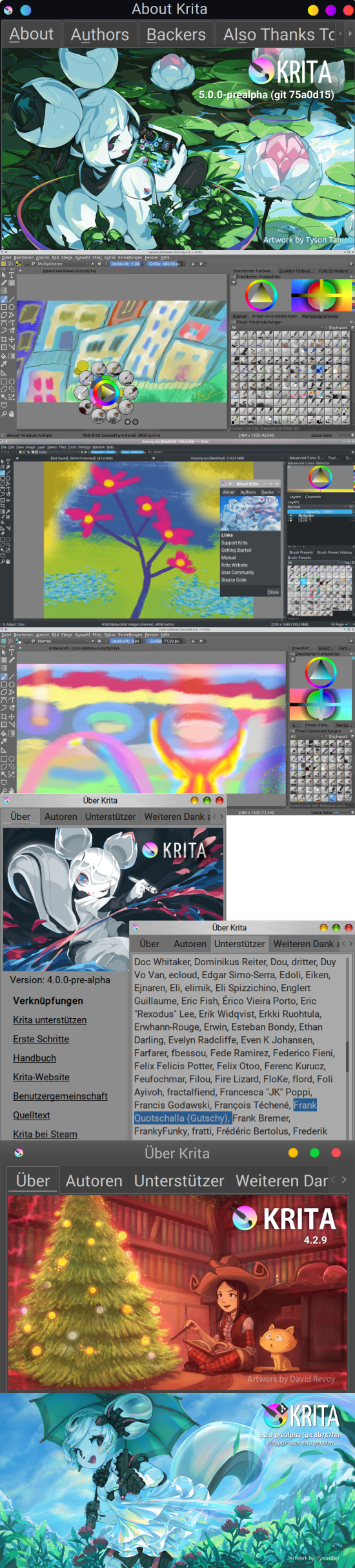355x1568 pixels.
Task: Open the Benutzergemeinschaft link
Action: 60,1096
